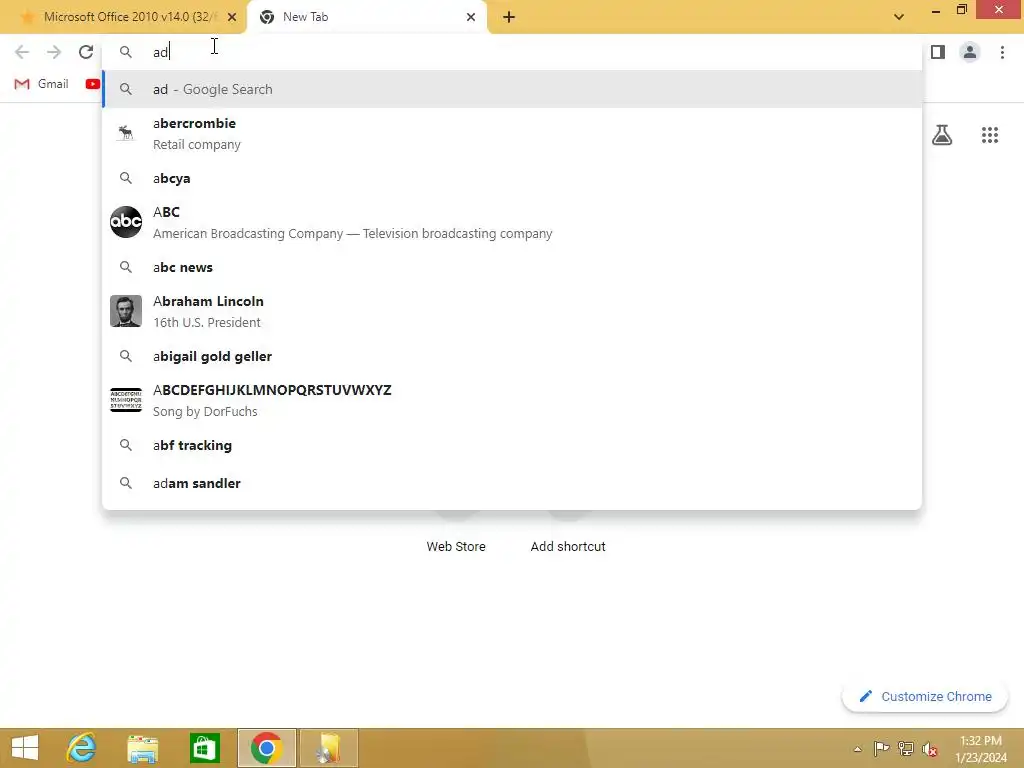Click the browser forward arrow

pyautogui.click(x=54, y=52)
